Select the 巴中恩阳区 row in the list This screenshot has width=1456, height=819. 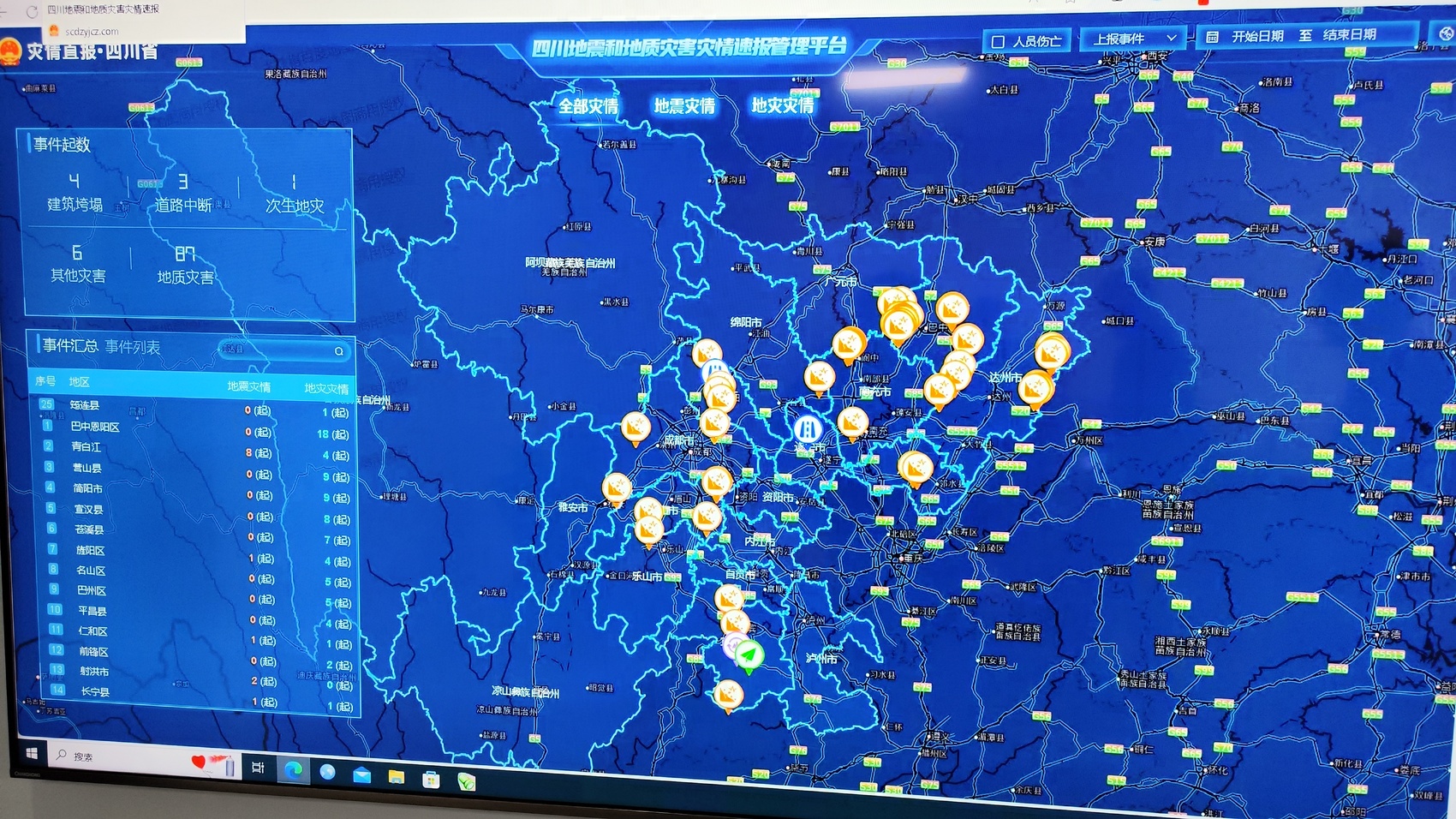click(x=94, y=427)
